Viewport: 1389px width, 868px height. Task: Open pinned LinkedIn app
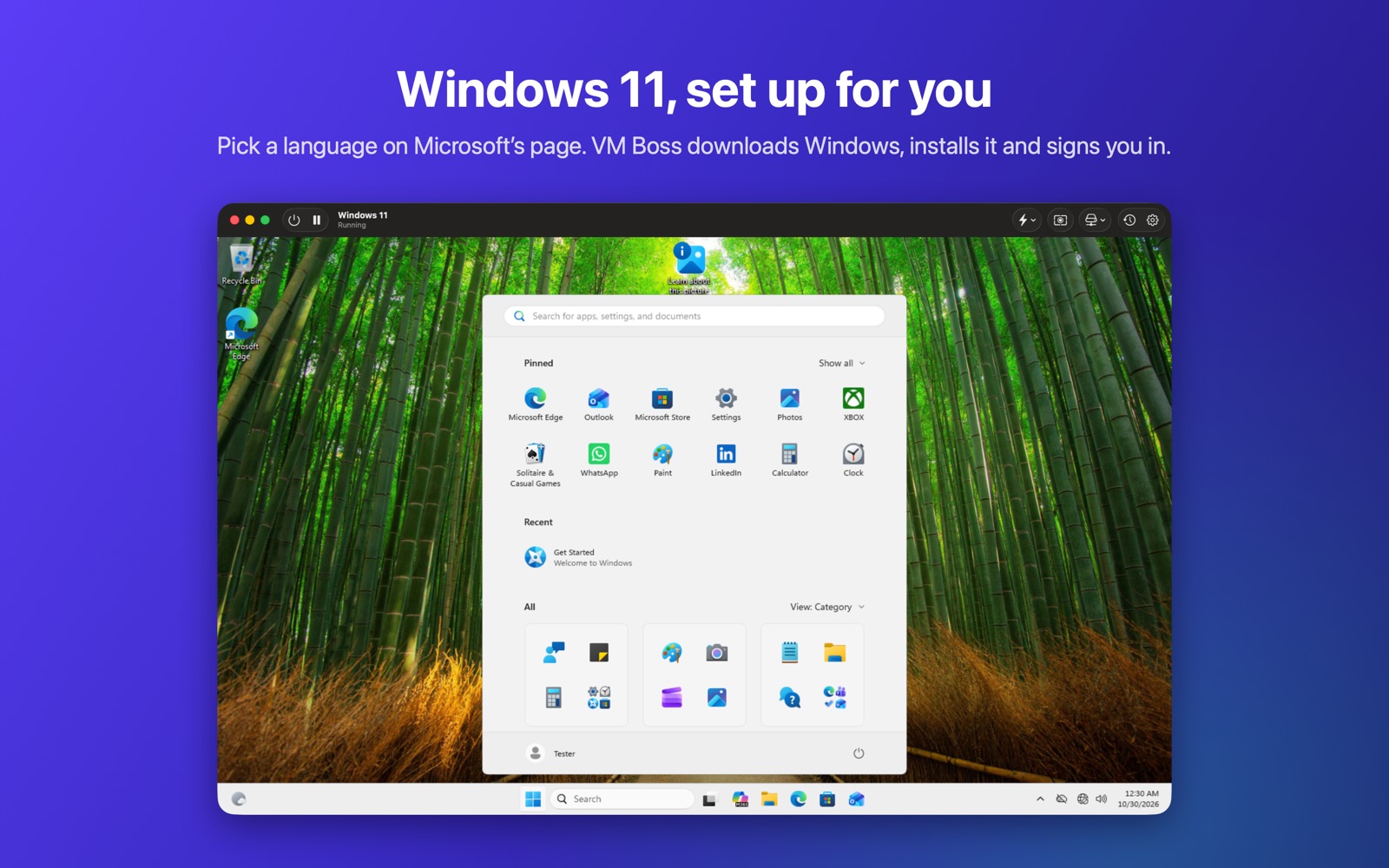726,460
